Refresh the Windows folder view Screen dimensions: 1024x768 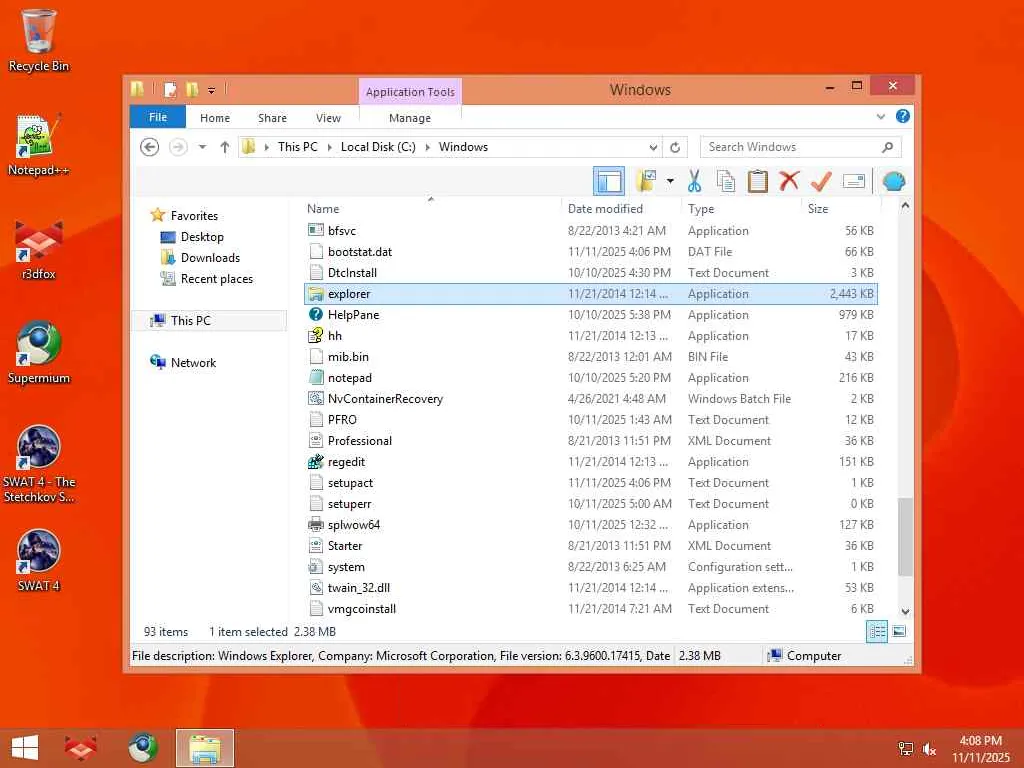675,148
